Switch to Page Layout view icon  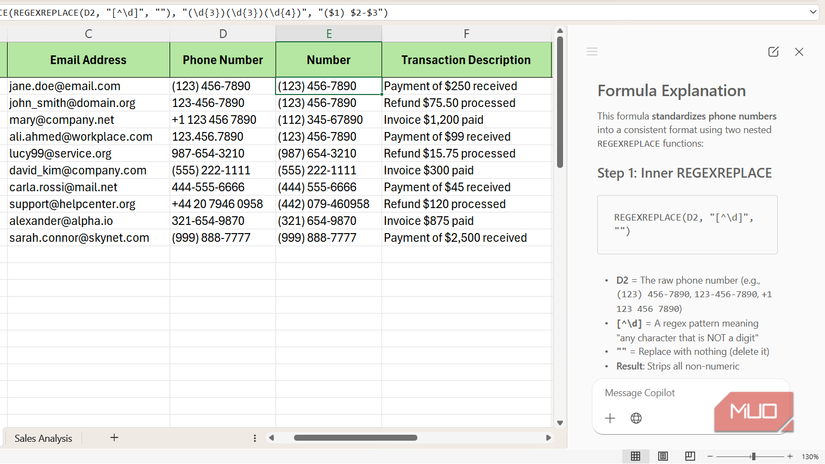[x=663, y=456]
